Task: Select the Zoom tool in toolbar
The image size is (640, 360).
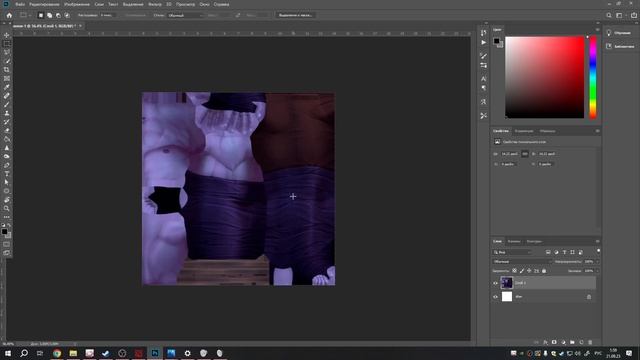Action: pos(7,208)
